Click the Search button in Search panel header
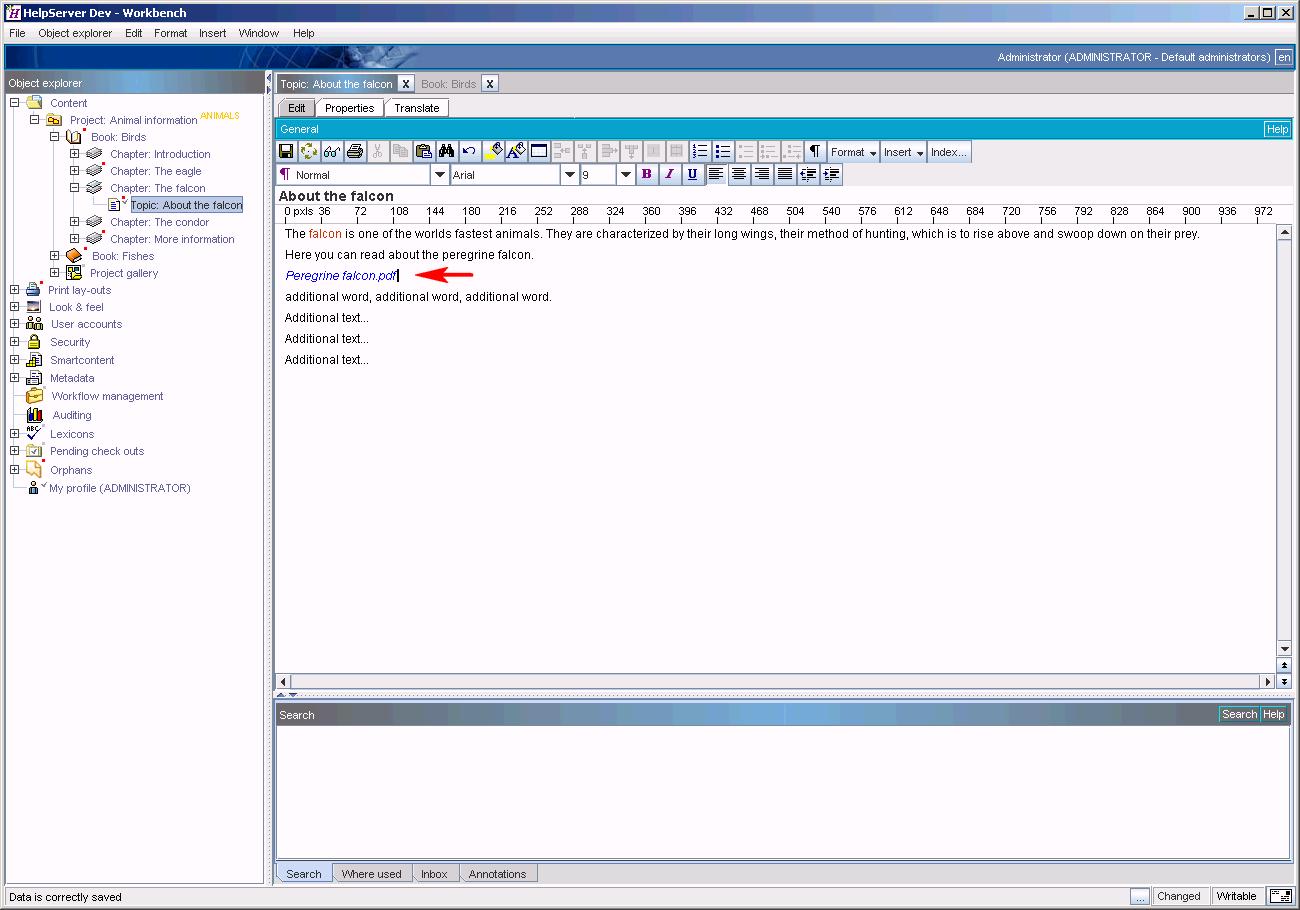 pos(1239,714)
